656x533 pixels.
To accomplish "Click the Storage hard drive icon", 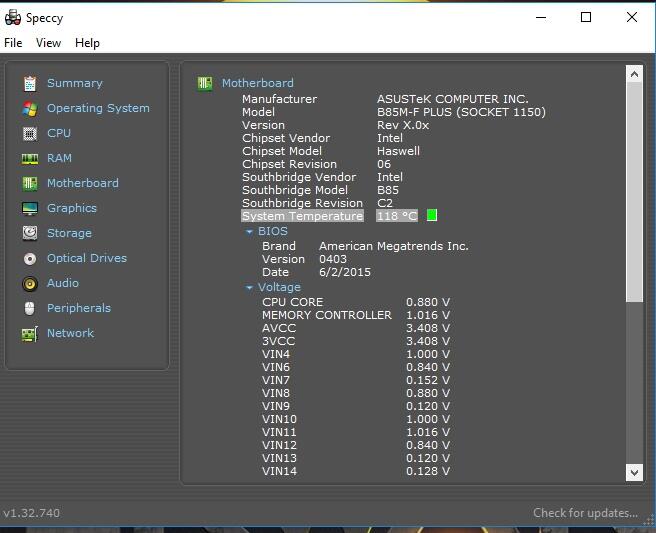I will tap(30, 233).
